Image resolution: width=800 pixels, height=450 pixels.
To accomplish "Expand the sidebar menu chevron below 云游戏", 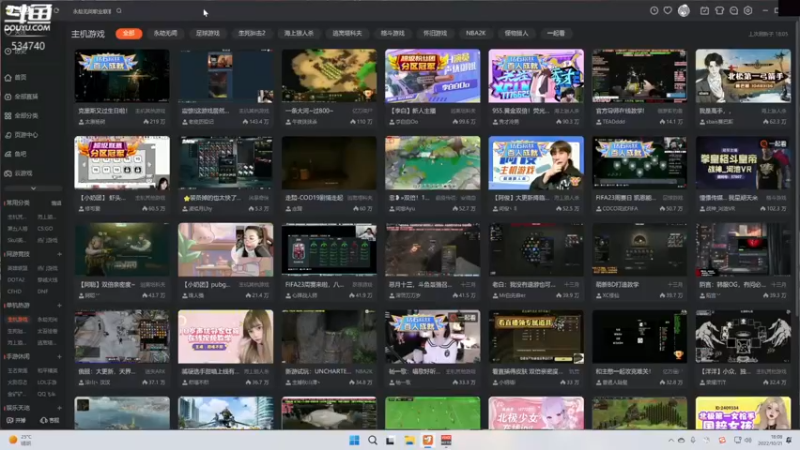I will pyautogui.click(x=33, y=188).
